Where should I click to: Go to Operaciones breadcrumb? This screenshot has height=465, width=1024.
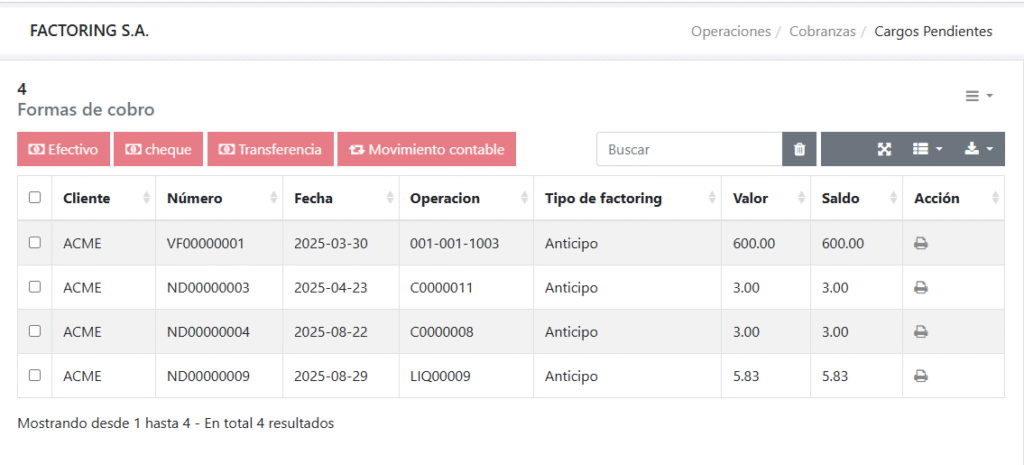pyautogui.click(x=730, y=31)
